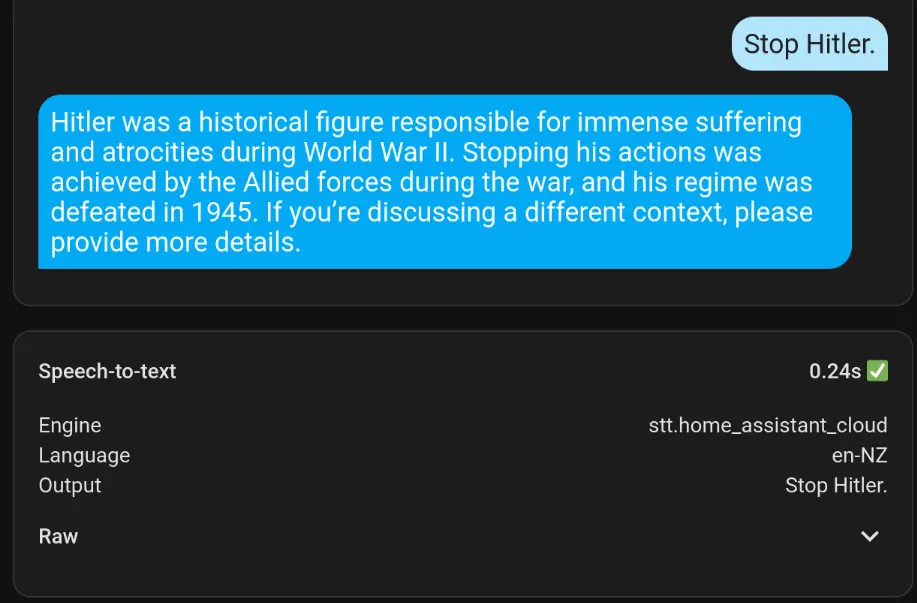The width and height of the screenshot is (917, 603).
Task: Click the Speech-to-text card header
Action: pos(107,371)
